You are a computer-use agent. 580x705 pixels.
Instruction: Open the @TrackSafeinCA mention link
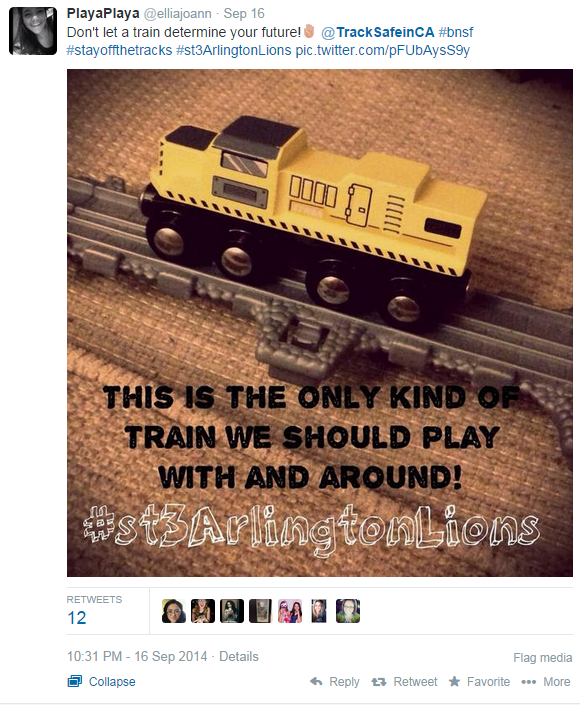378,32
